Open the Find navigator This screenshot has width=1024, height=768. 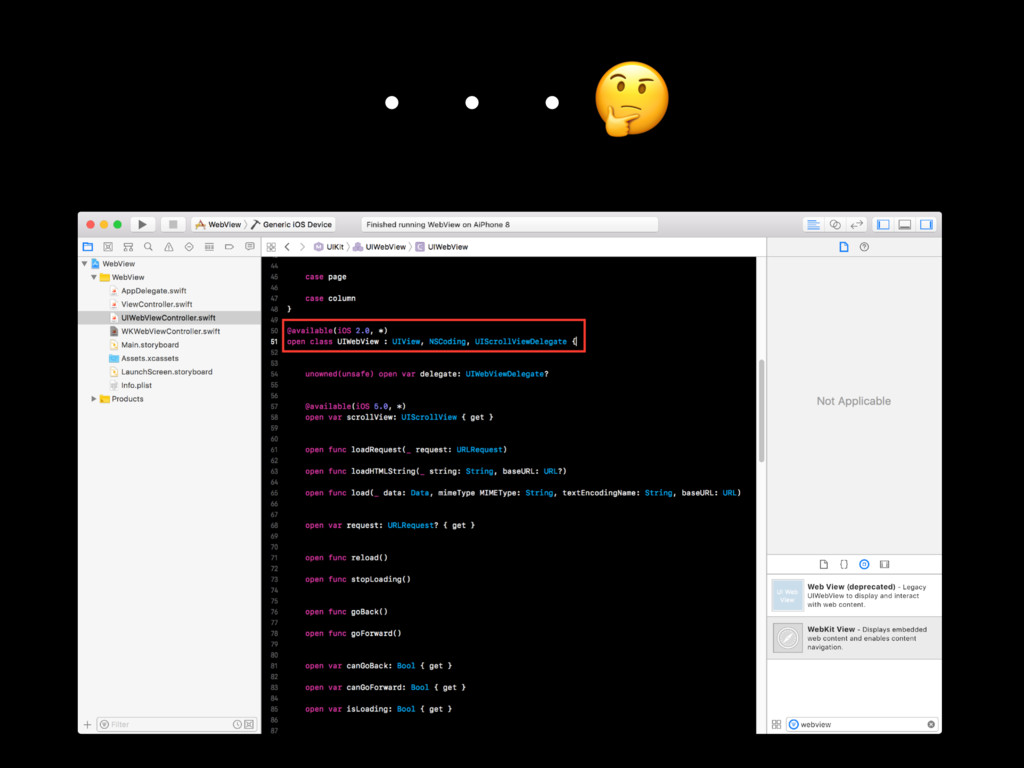click(x=148, y=247)
